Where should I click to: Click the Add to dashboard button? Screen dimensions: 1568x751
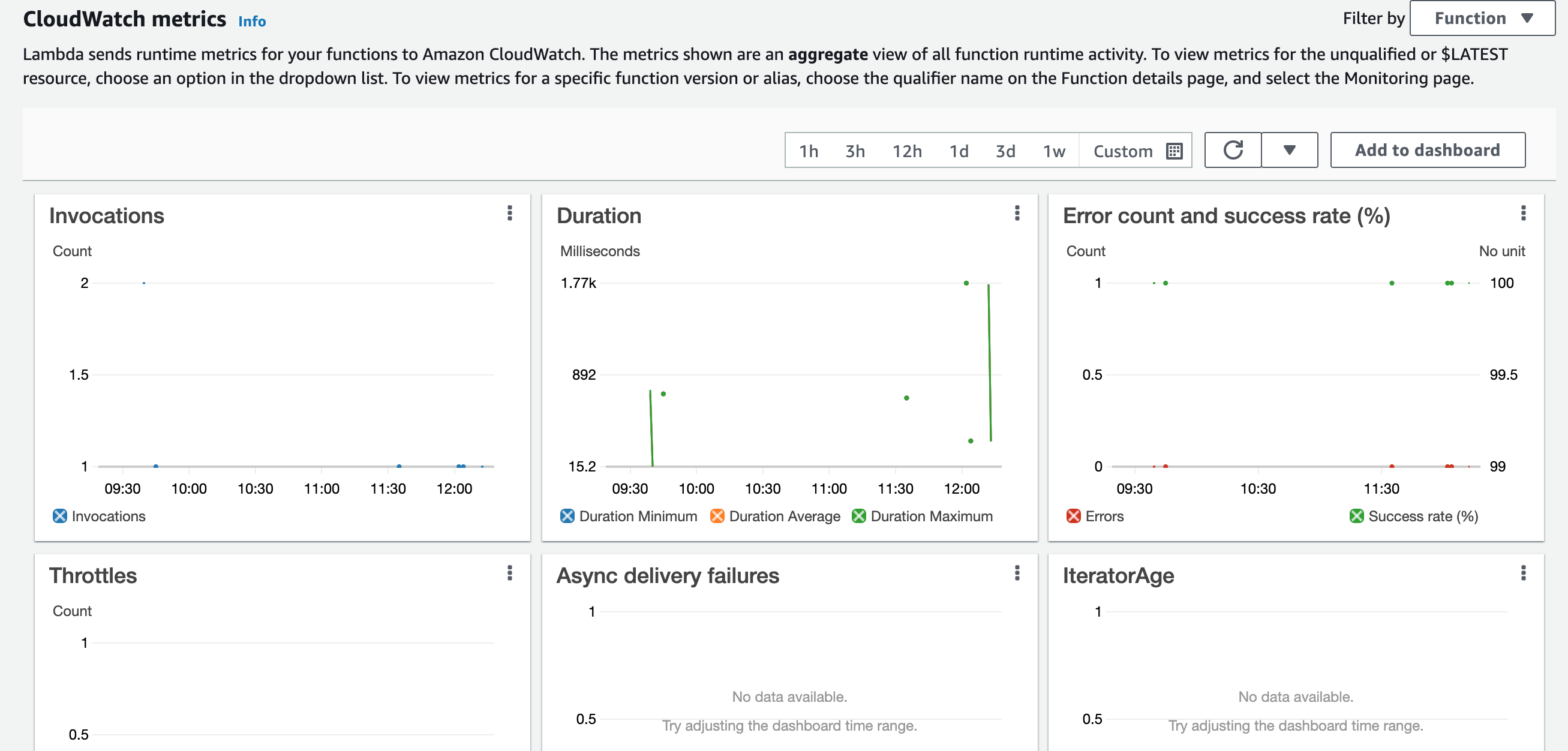[x=1428, y=150]
